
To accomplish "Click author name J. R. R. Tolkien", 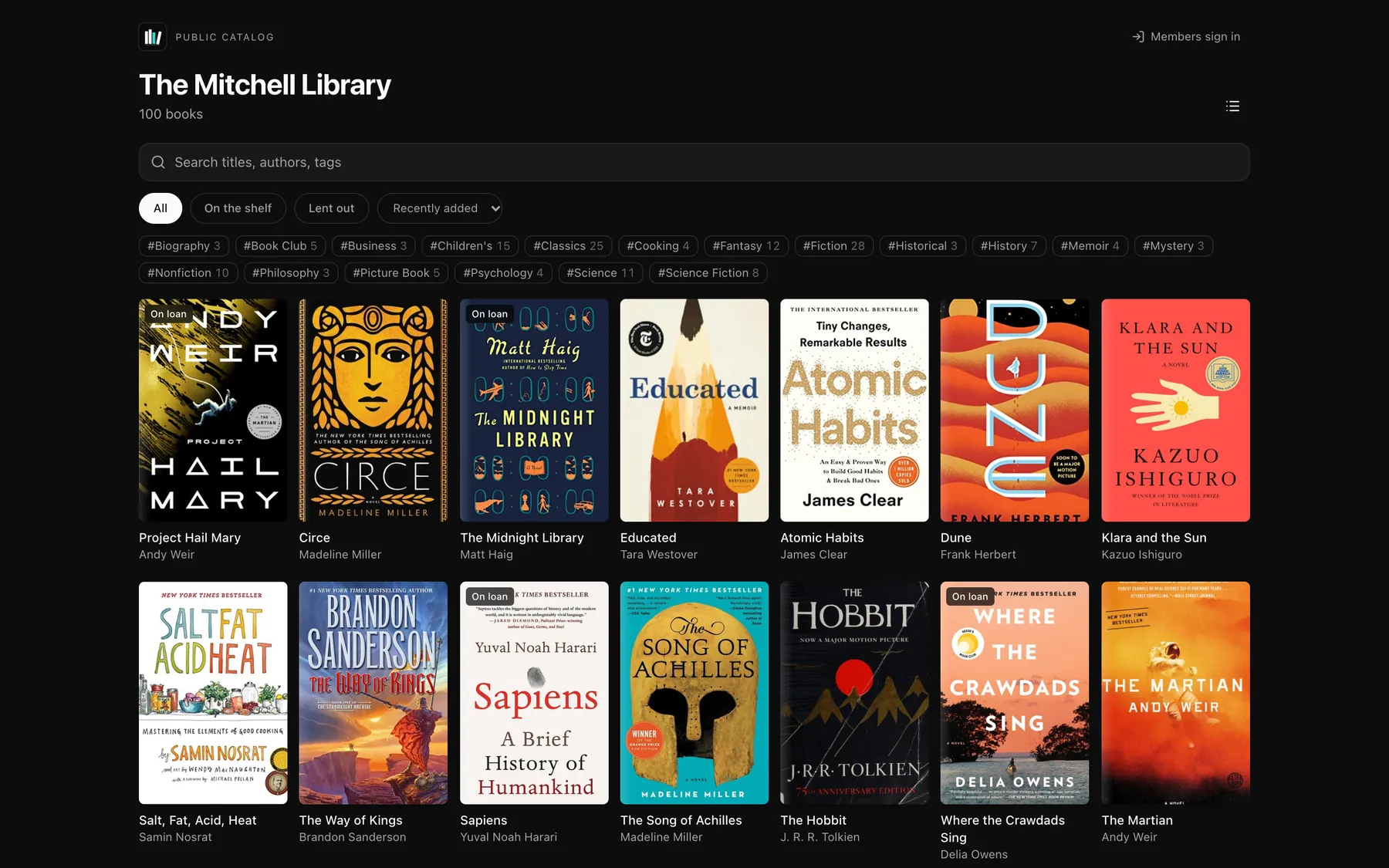I will click(x=820, y=837).
